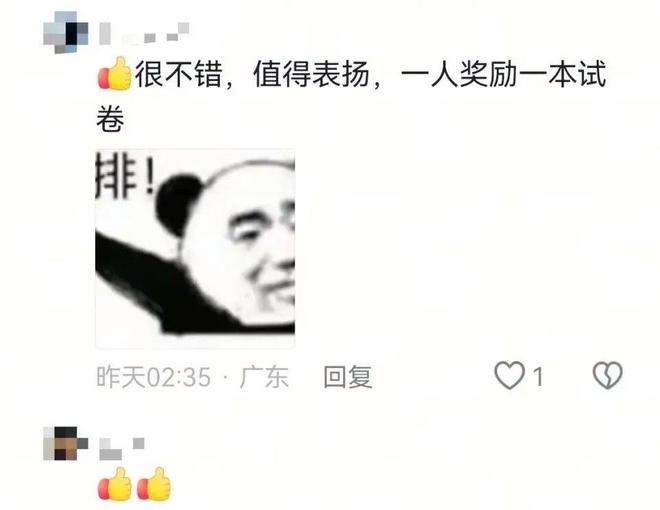
Task: Tap the broken-heart dislike icon
Action: tap(607, 375)
